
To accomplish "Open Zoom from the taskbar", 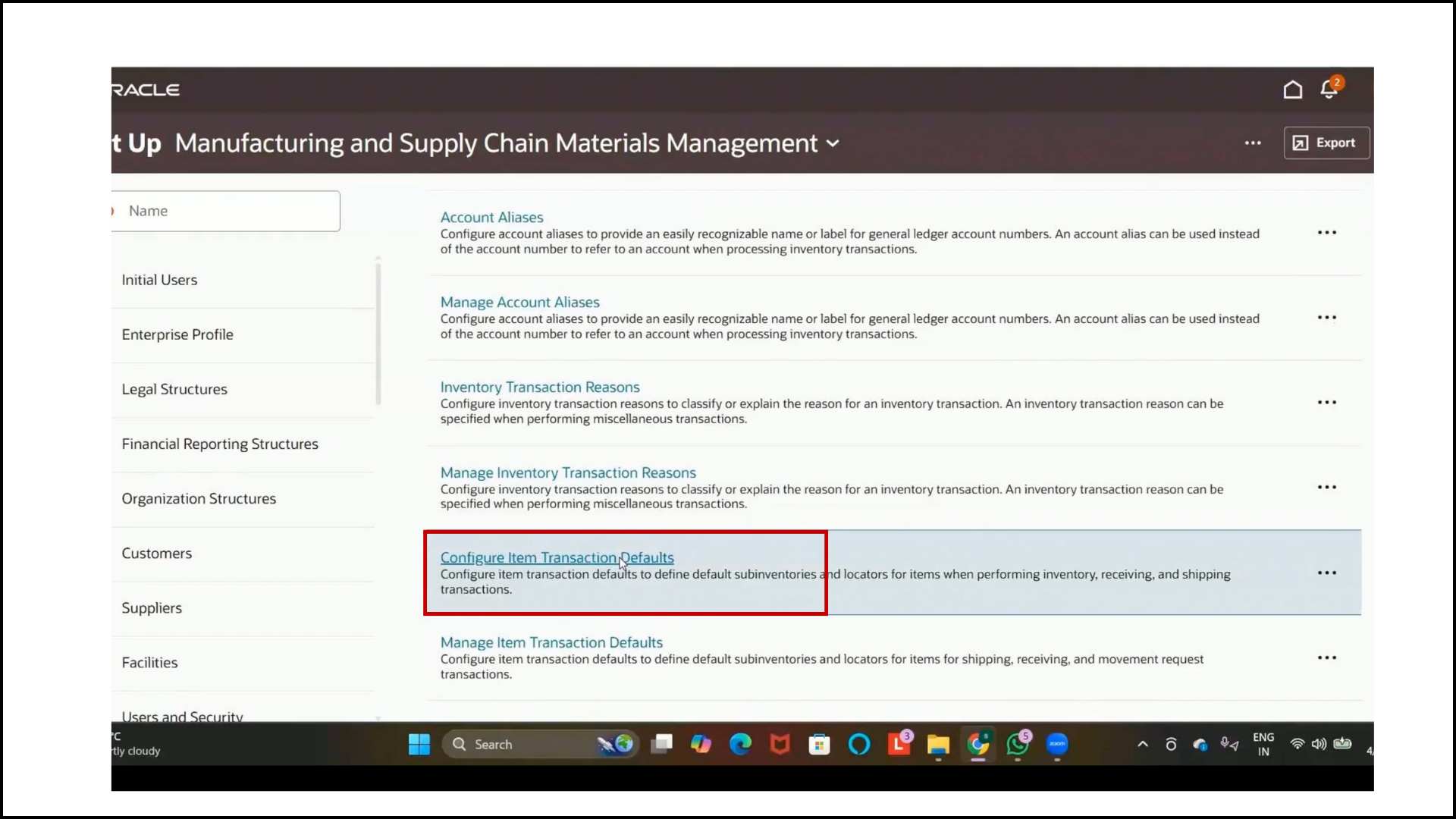I will coord(1057,744).
